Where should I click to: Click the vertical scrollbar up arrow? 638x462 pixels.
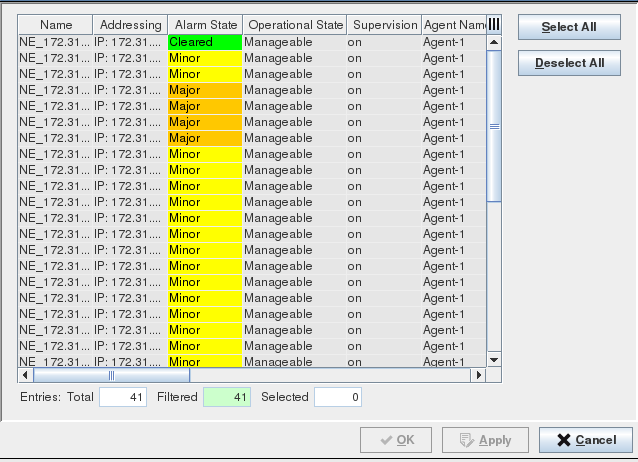point(493,41)
